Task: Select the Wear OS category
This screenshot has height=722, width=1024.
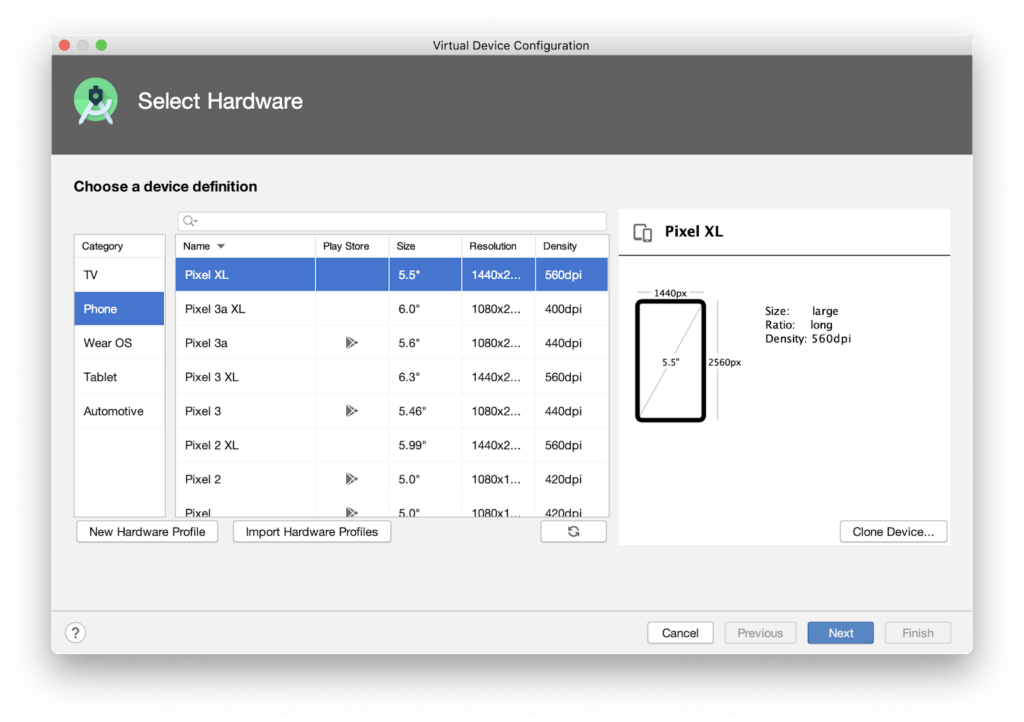Action: coord(119,343)
